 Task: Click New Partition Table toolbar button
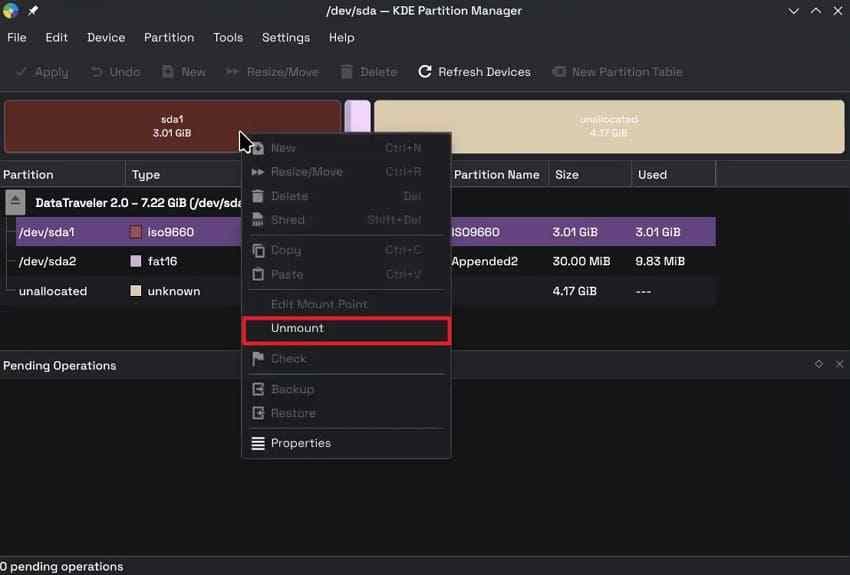tap(617, 72)
